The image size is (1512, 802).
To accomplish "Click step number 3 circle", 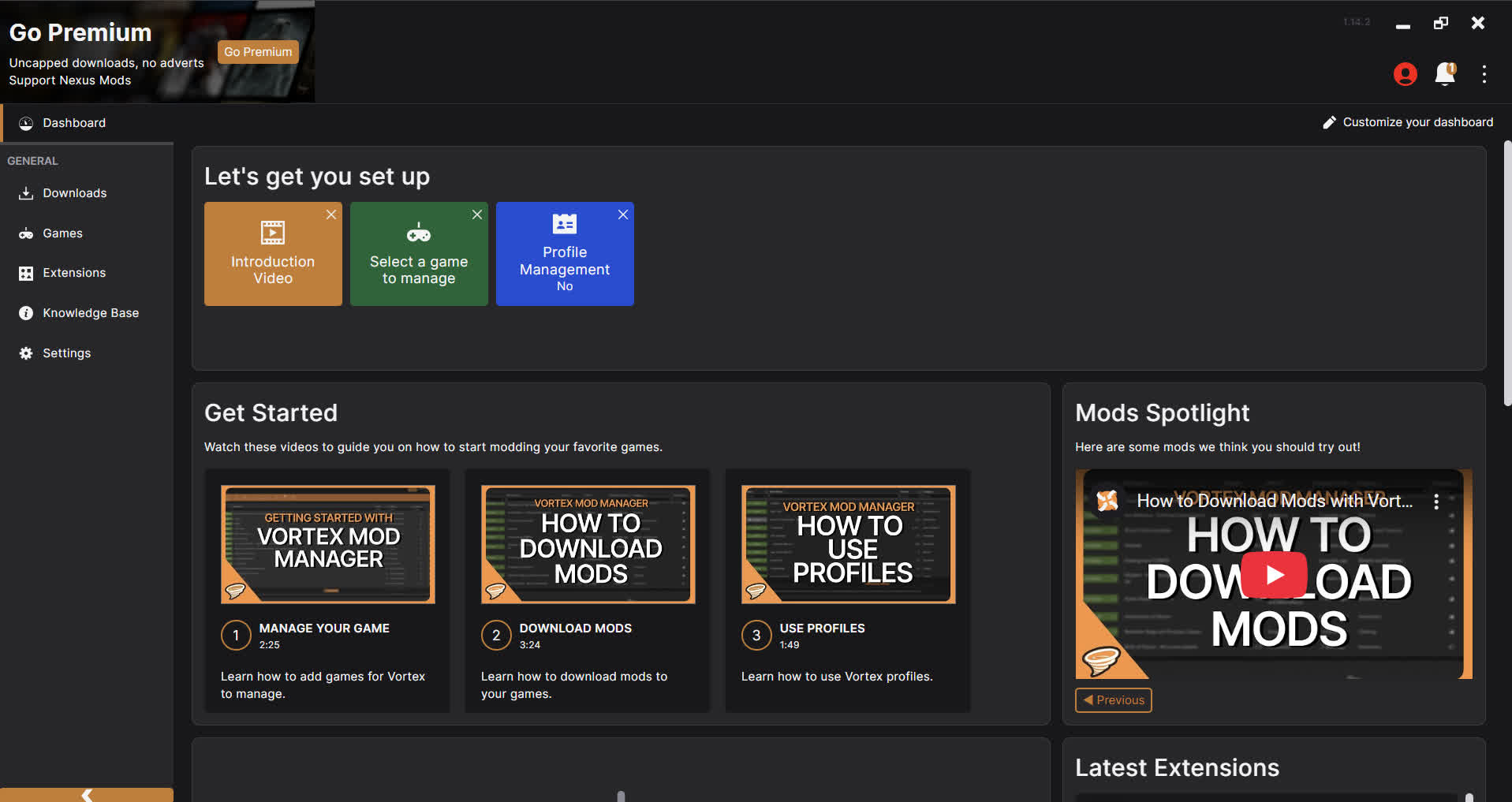I will [x=756, y=636].
